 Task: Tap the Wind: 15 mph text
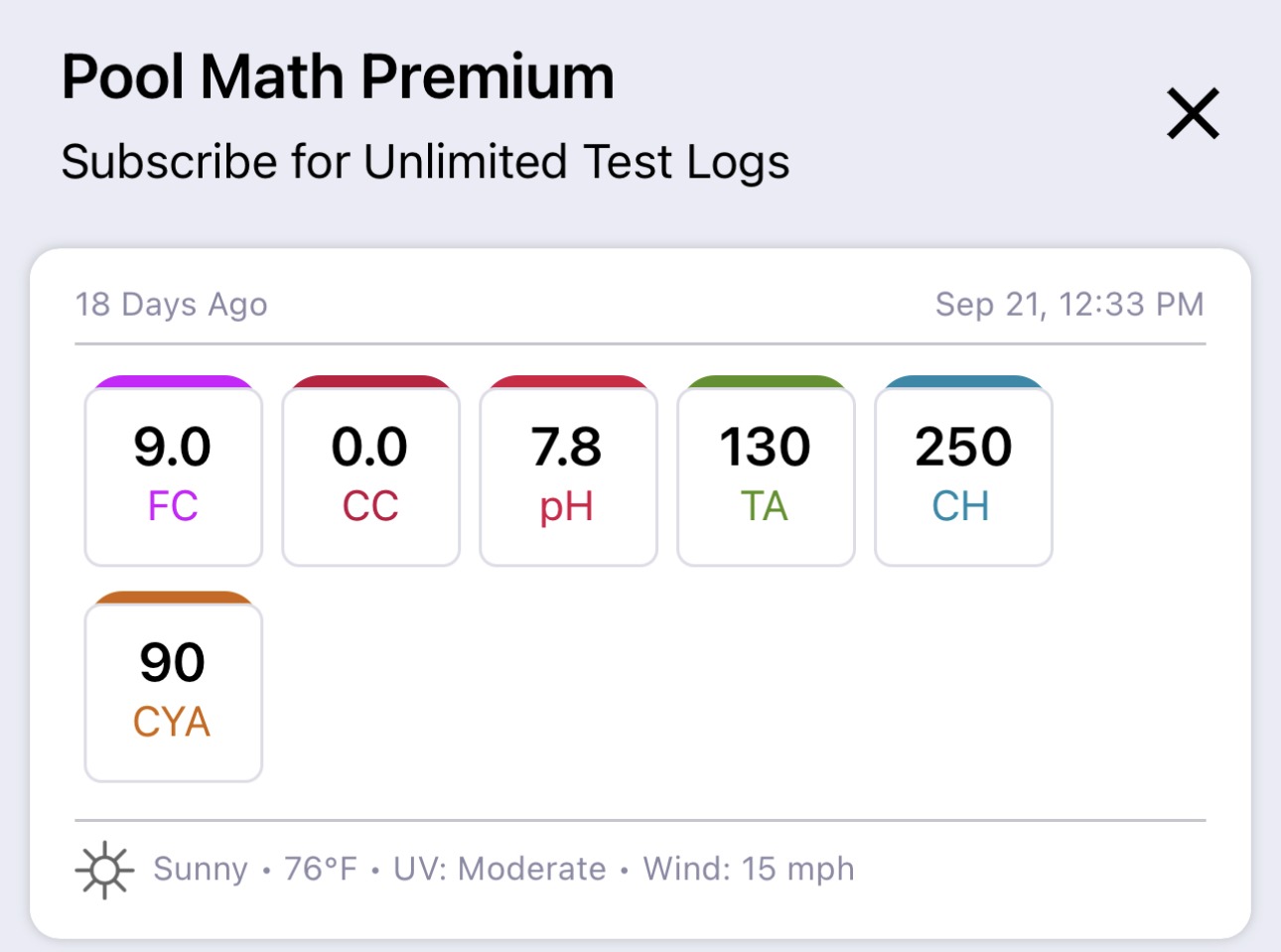[x=749, y=869]
